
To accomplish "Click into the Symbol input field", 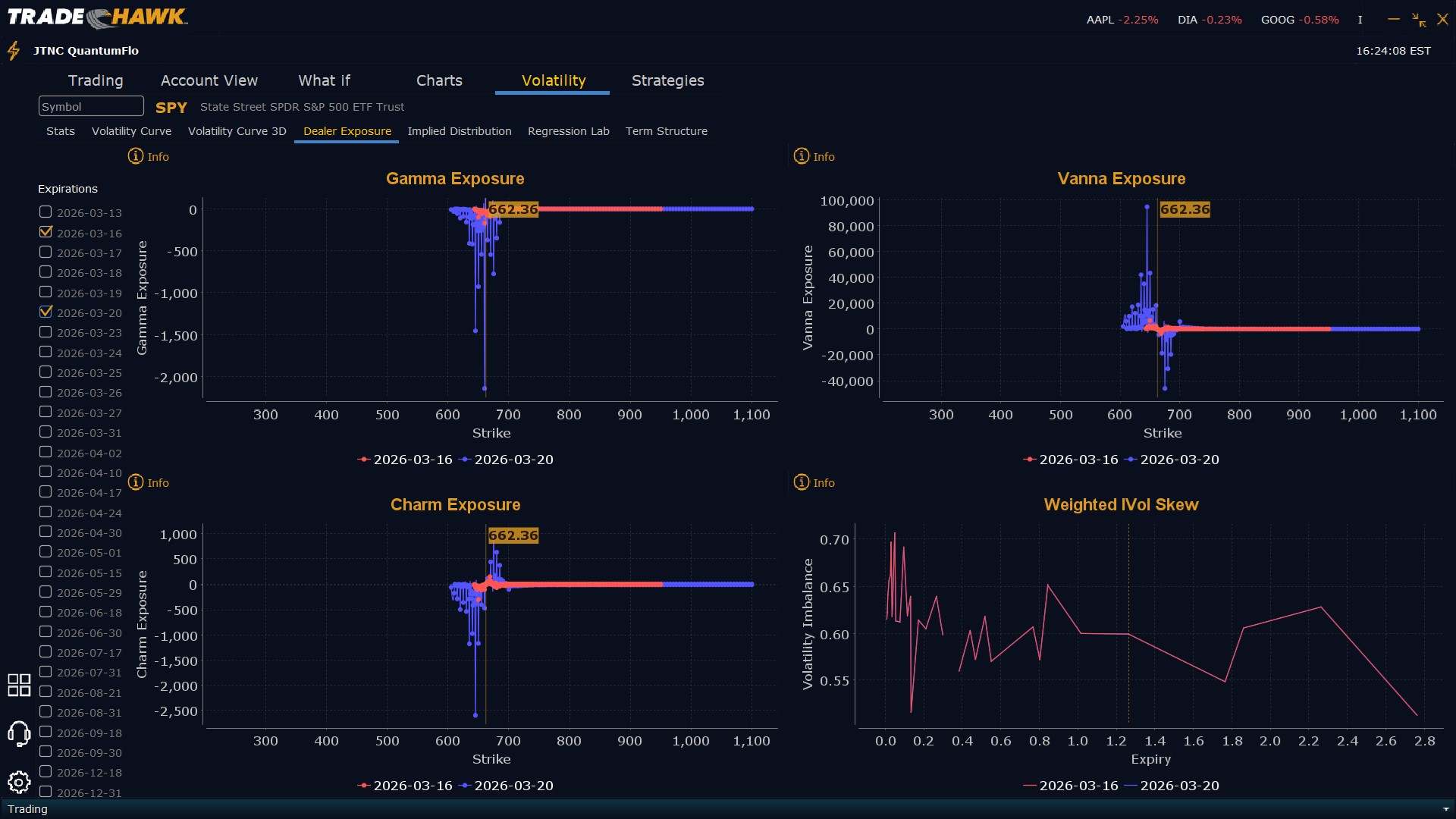I will click(x=91, y=107).
